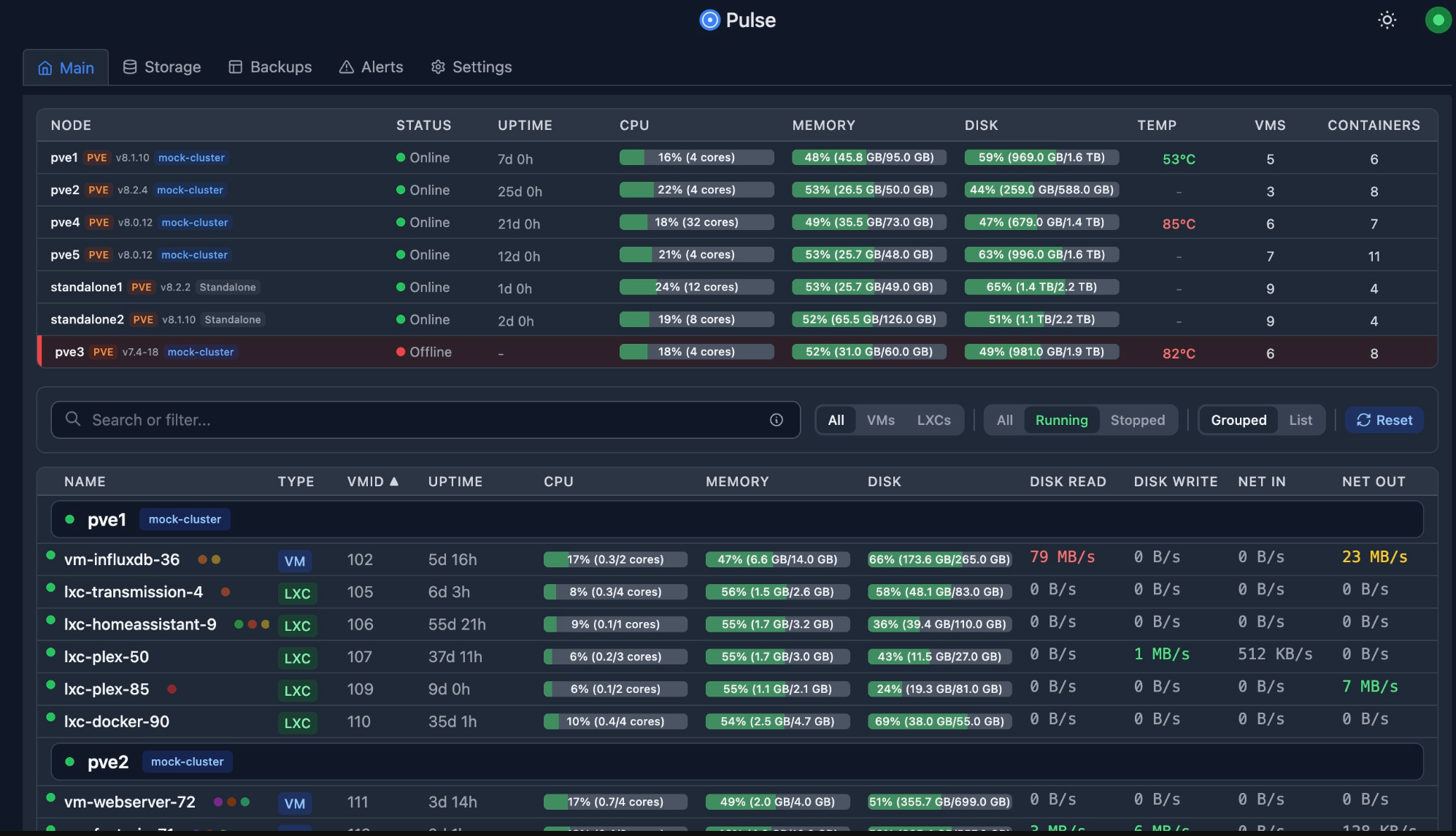Click the CPU usage bar of vm-influxdb-36
Screen dimensions: 1456x836
click(615, 559)
